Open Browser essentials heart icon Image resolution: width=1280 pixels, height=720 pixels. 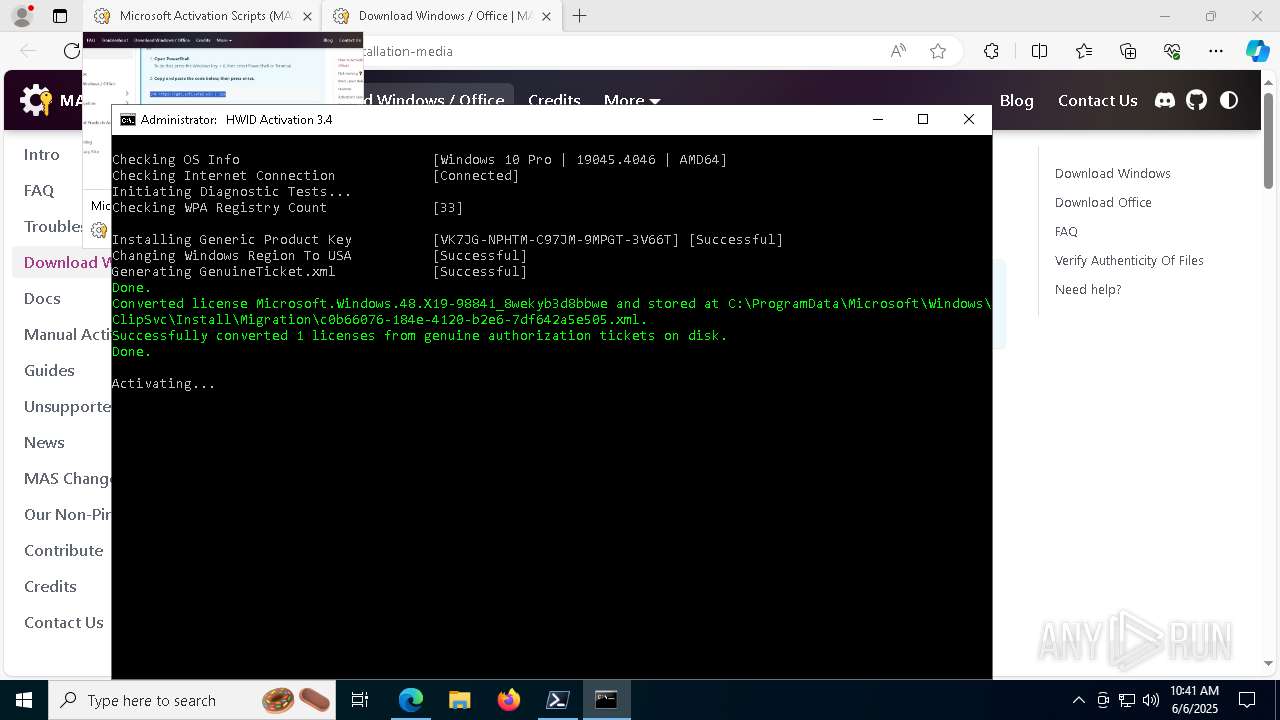(1172, 51)
